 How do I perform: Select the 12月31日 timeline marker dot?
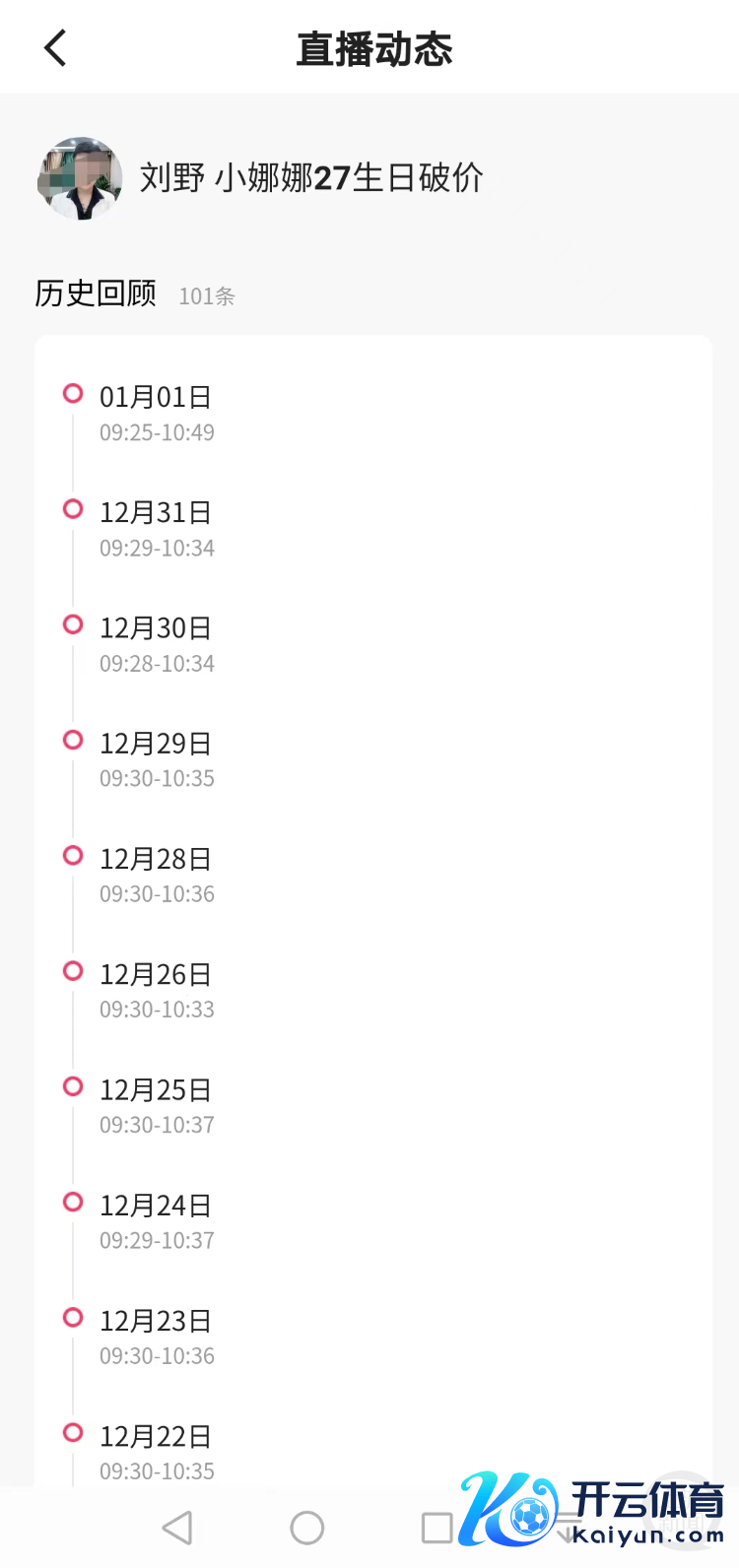tap(73, 509)
